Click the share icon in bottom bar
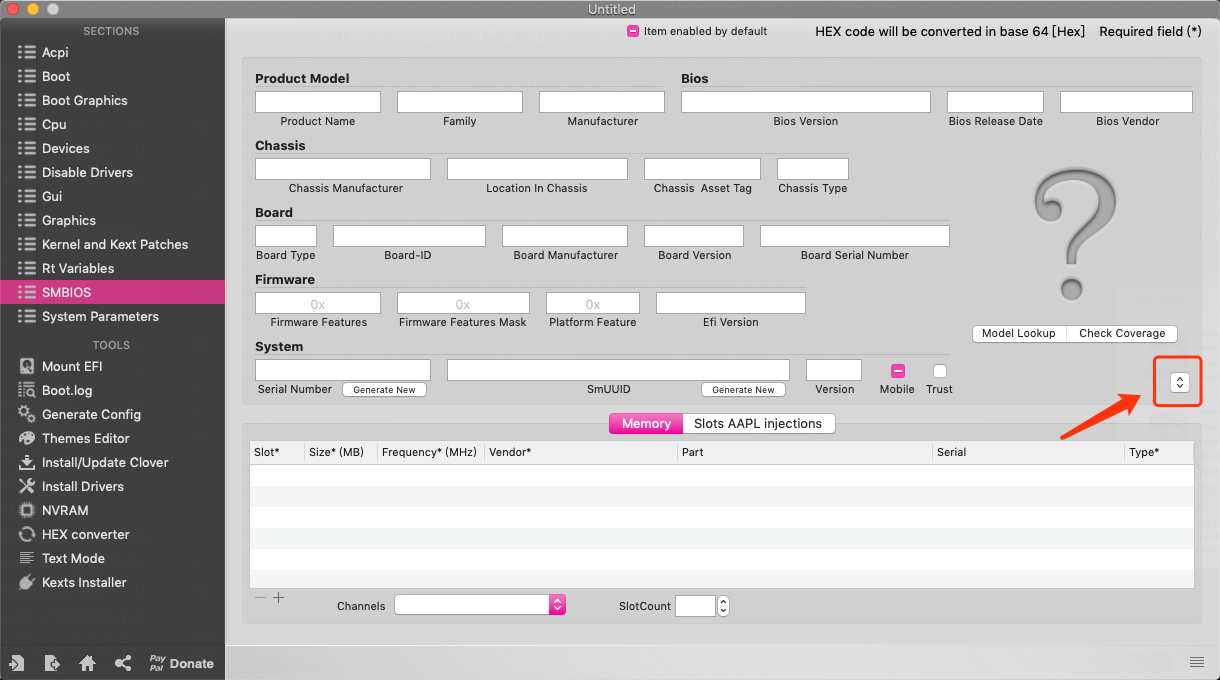1220x680 pixels. click(123, 663)
